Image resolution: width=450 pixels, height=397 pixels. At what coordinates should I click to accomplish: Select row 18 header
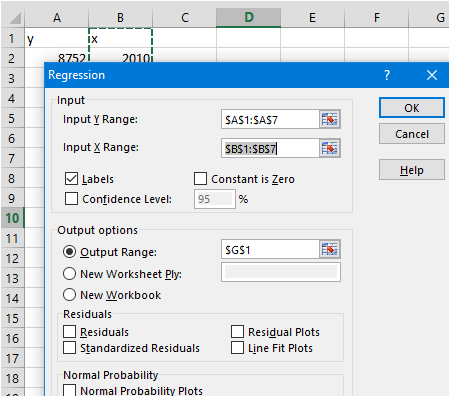12,378
